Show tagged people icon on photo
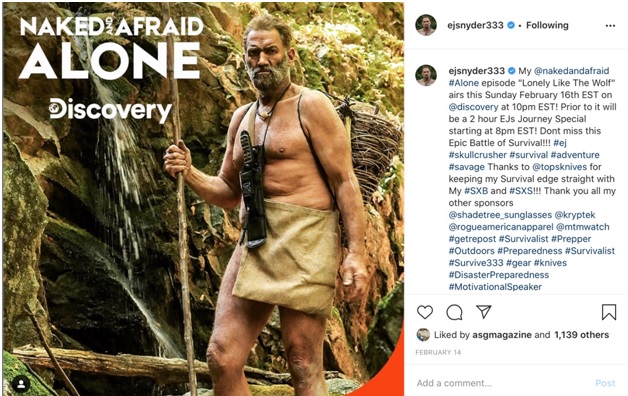The width and height of the screenshot is (628, 396). pyautogui.click(x=21, y=384)
